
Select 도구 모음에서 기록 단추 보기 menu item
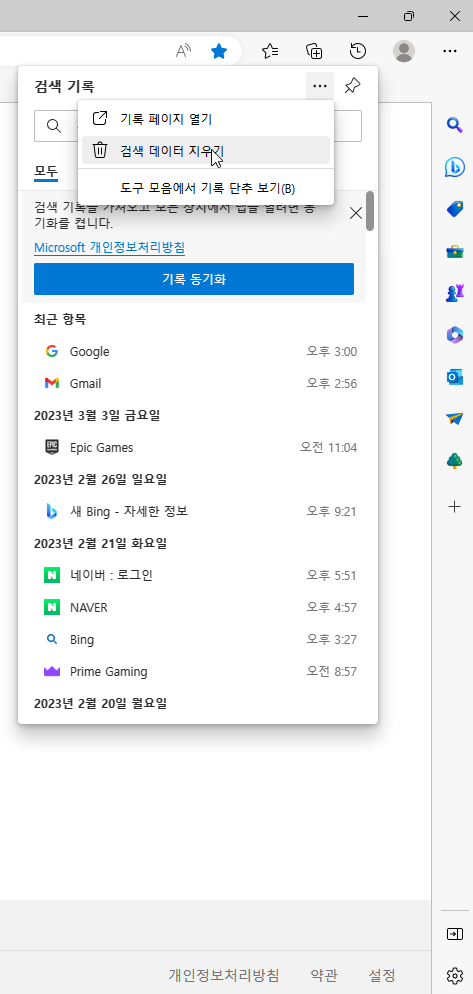[206, 188]
